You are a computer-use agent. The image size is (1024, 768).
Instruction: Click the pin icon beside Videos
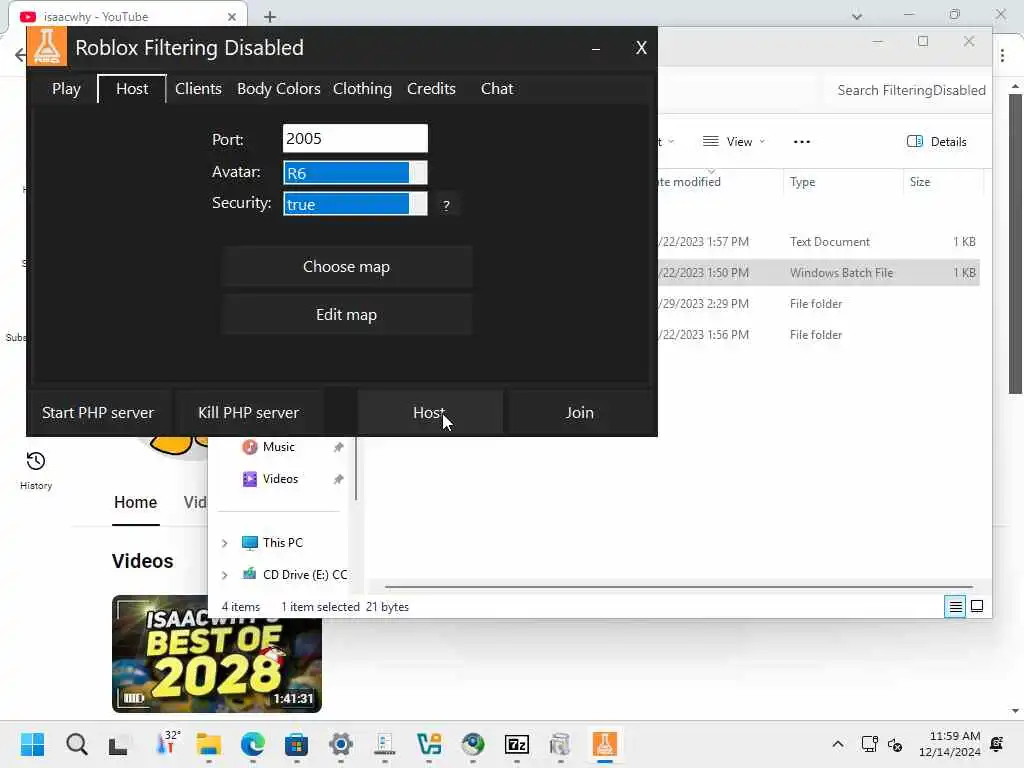pos(338,479)
